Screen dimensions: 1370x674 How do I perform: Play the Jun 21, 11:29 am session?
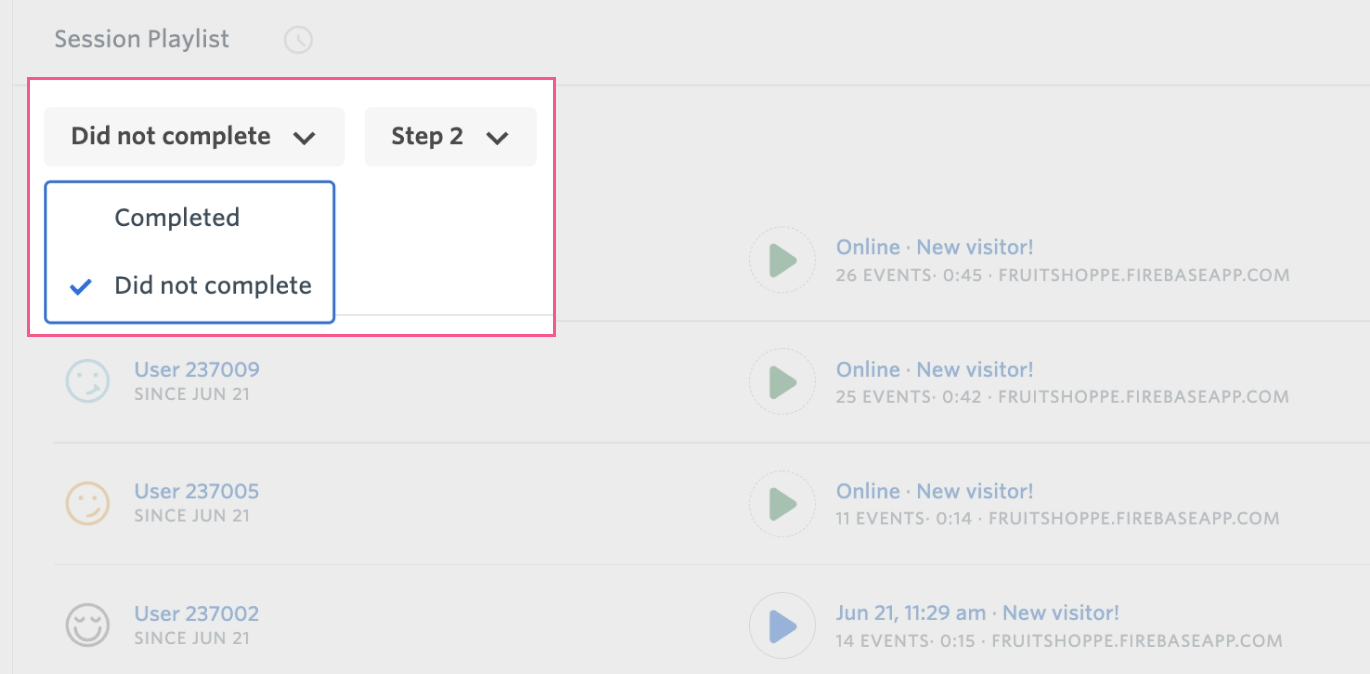782,626
